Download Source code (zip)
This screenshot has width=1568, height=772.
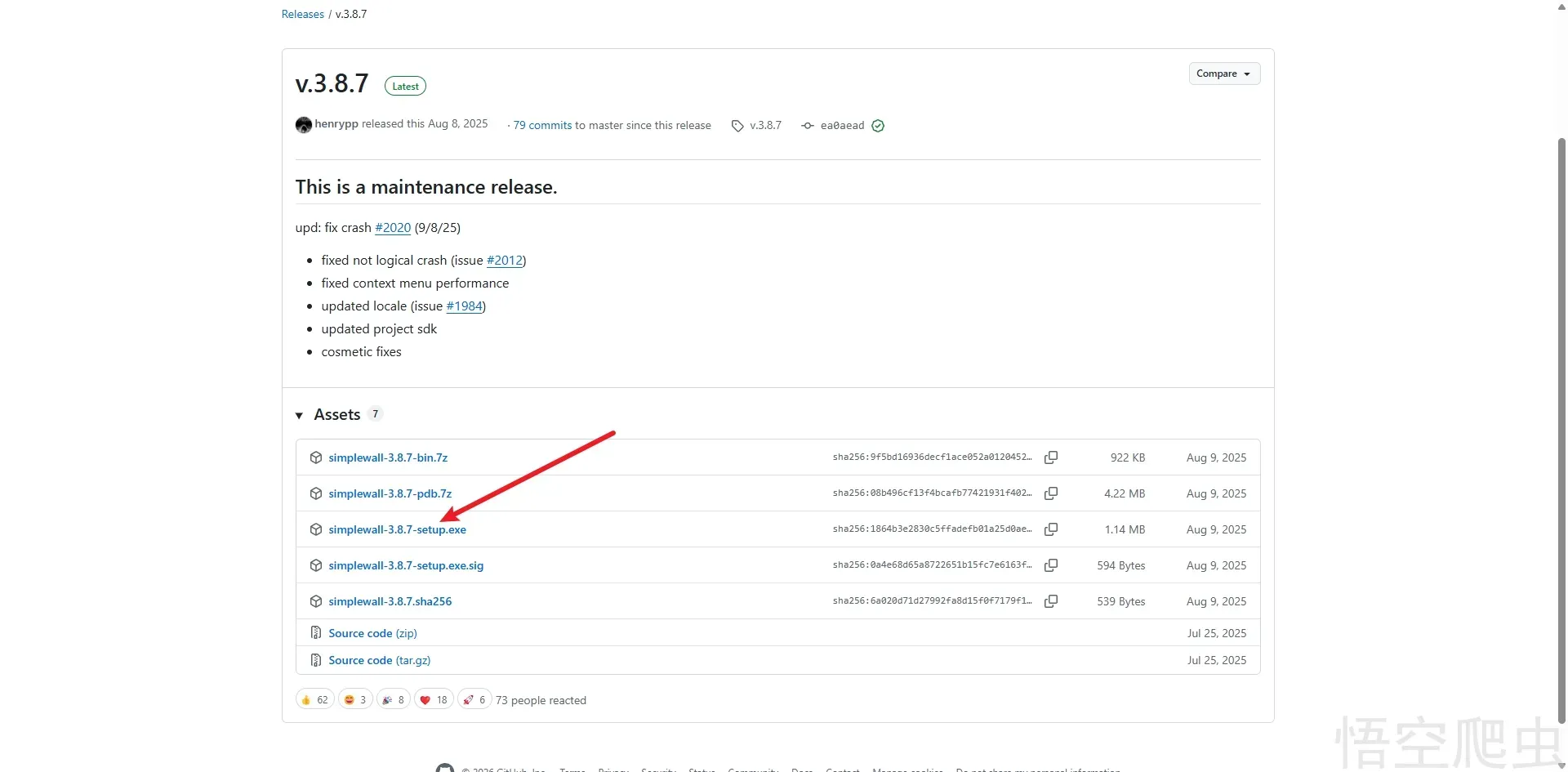tap(372, 633)
